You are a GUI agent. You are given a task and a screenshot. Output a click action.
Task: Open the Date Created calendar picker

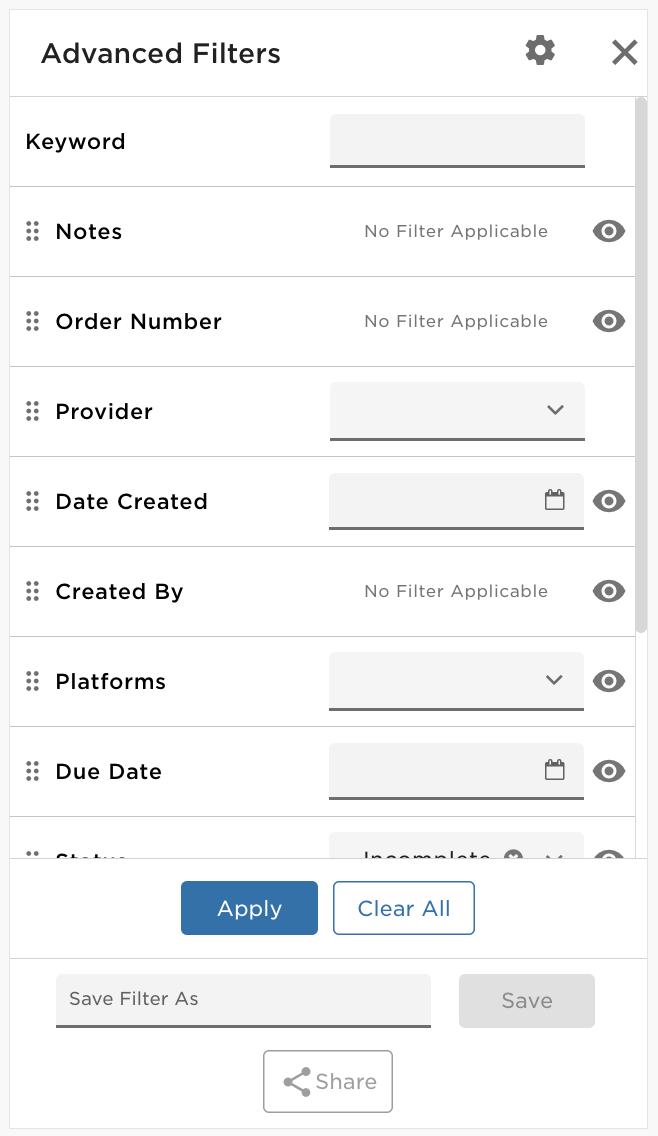[554, 500]
